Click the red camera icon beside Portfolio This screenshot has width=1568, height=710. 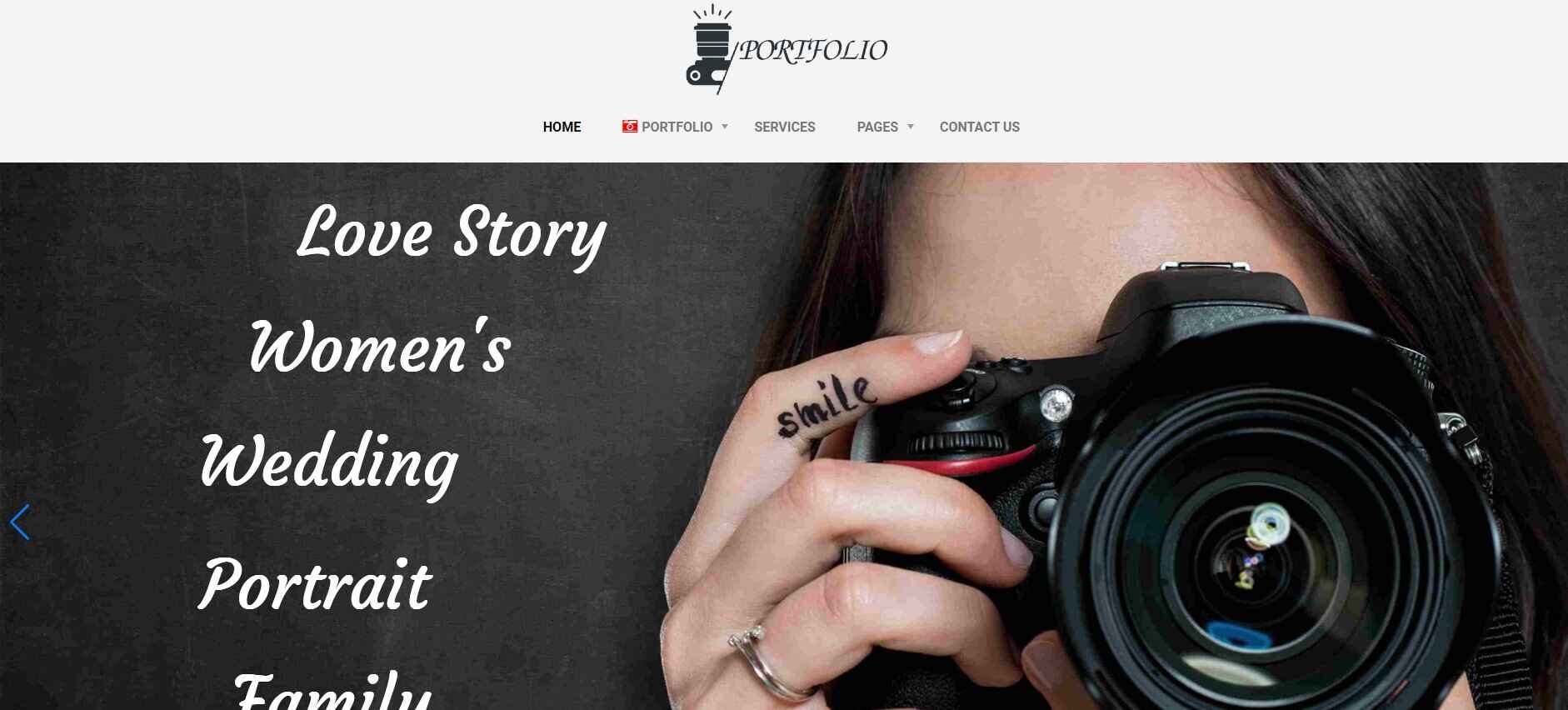click(630, 127)
